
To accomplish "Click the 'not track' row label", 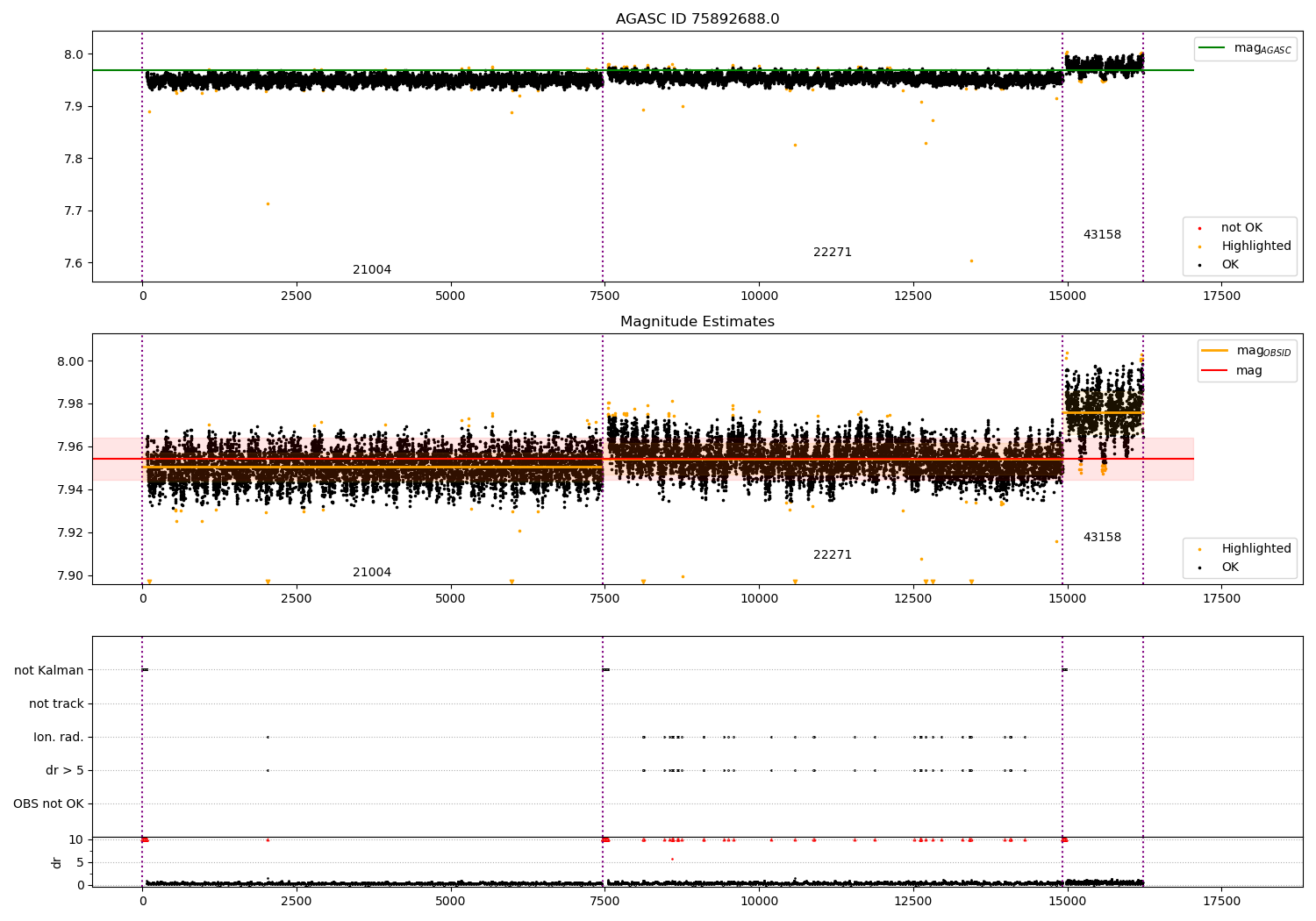I will click(56, 704).
